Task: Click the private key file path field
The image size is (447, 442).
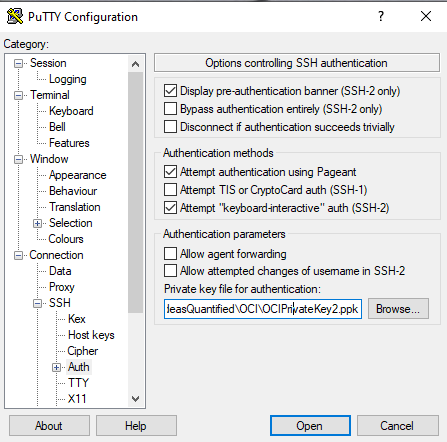Action: pos(263,309)
